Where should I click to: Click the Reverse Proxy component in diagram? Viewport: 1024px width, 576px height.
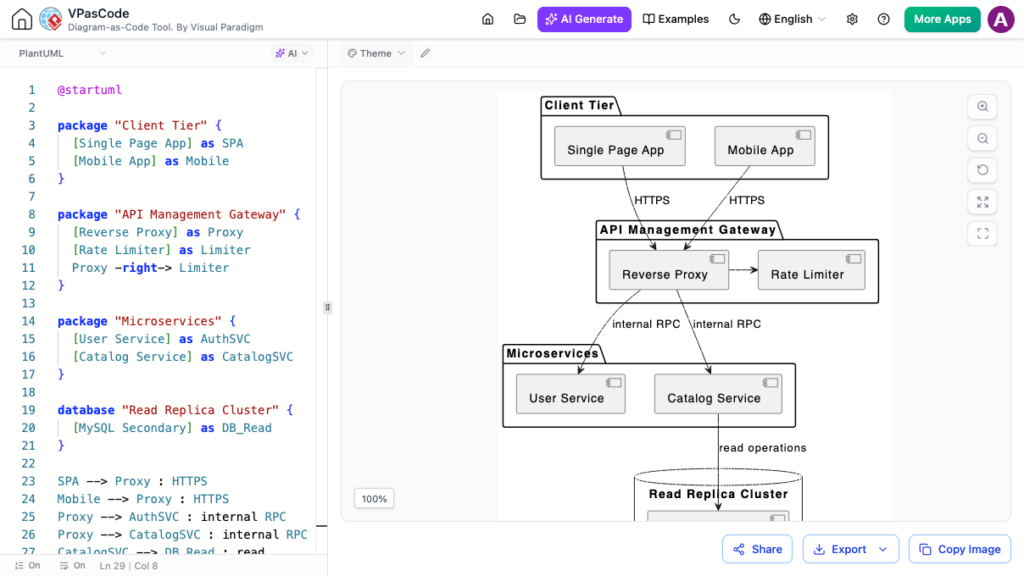click(669, 270)
